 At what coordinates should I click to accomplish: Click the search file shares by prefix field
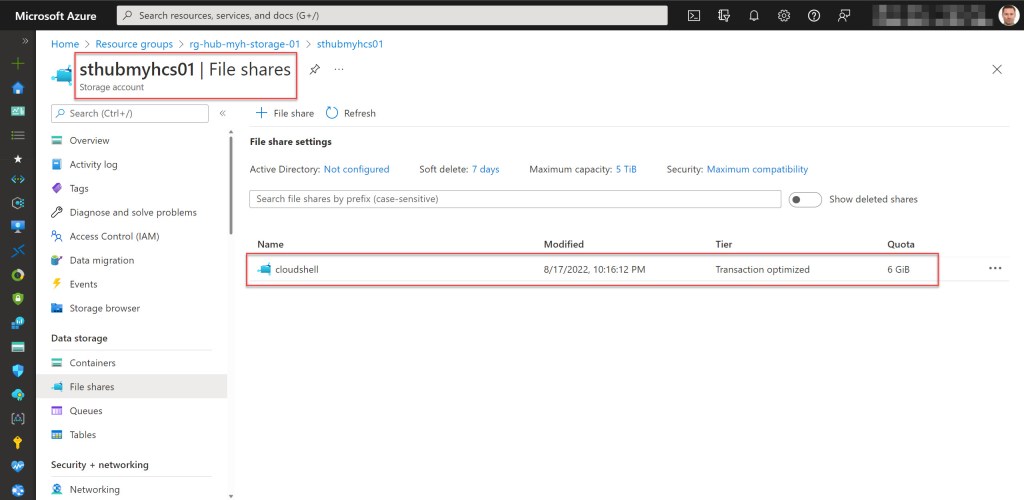[x=515, y=199]
